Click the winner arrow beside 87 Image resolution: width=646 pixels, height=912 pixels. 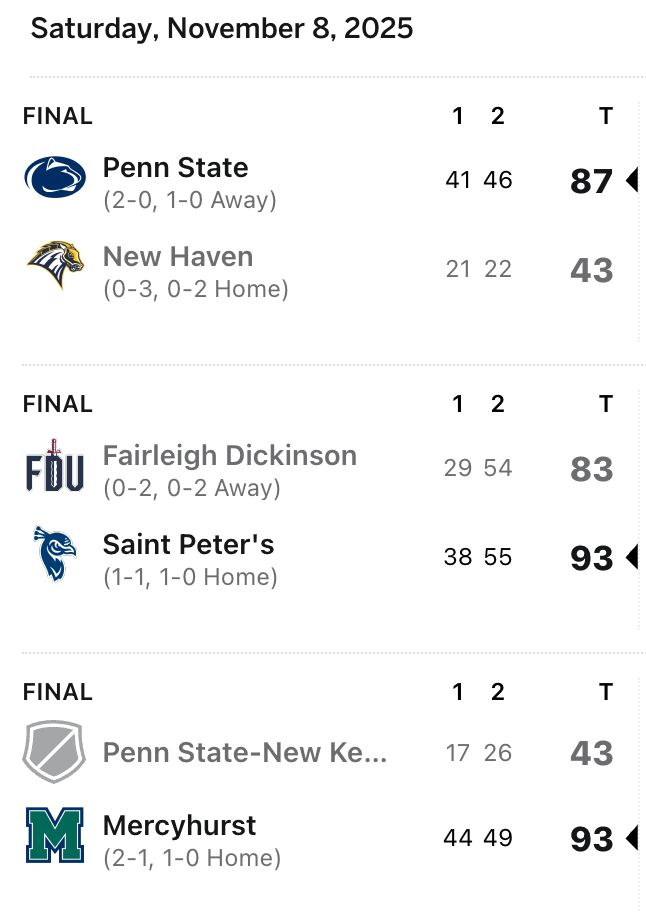[632, 179]
